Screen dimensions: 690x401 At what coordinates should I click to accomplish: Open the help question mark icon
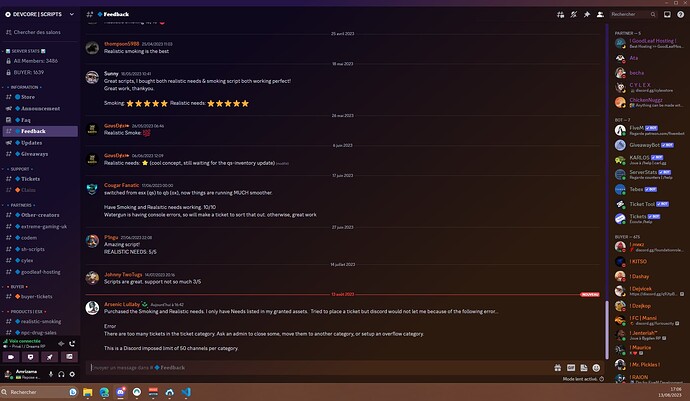[x=680, y=15]
